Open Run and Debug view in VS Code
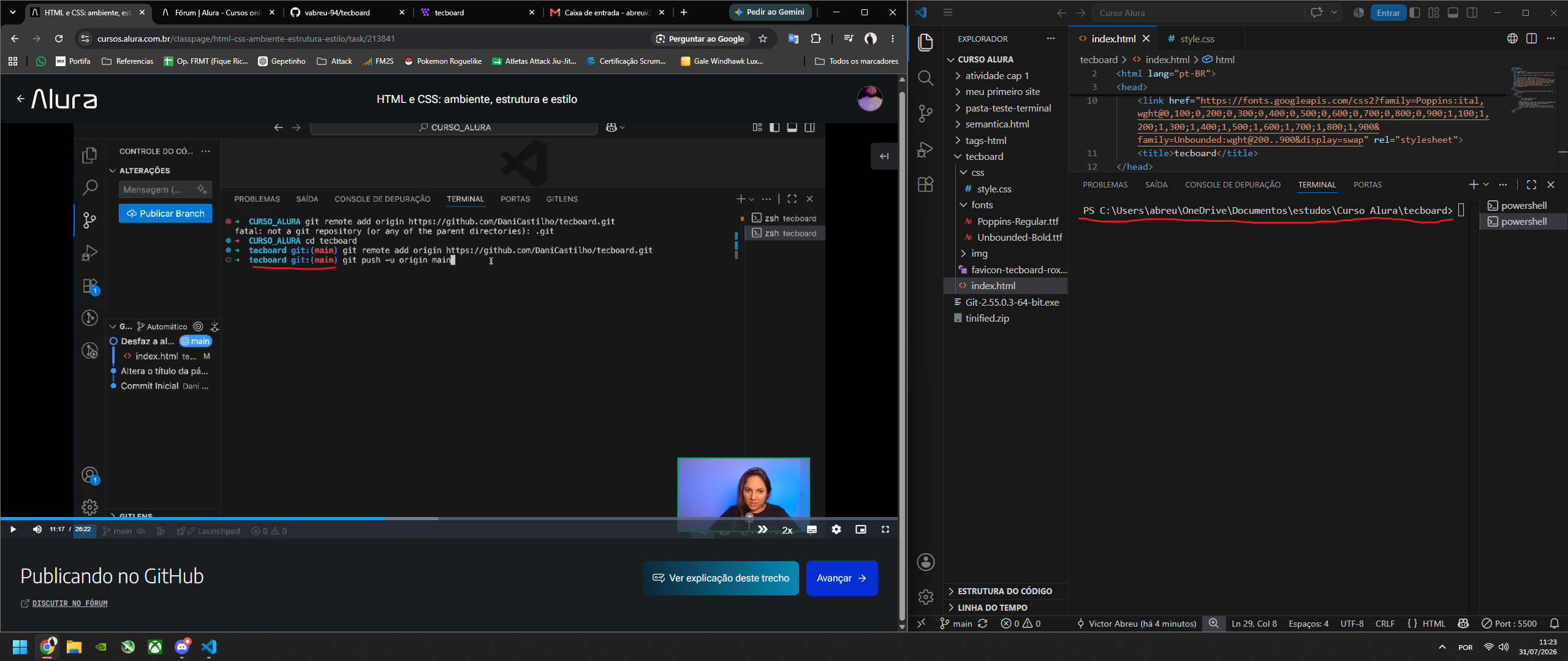The image size is (1568, 661). (925, 149)
